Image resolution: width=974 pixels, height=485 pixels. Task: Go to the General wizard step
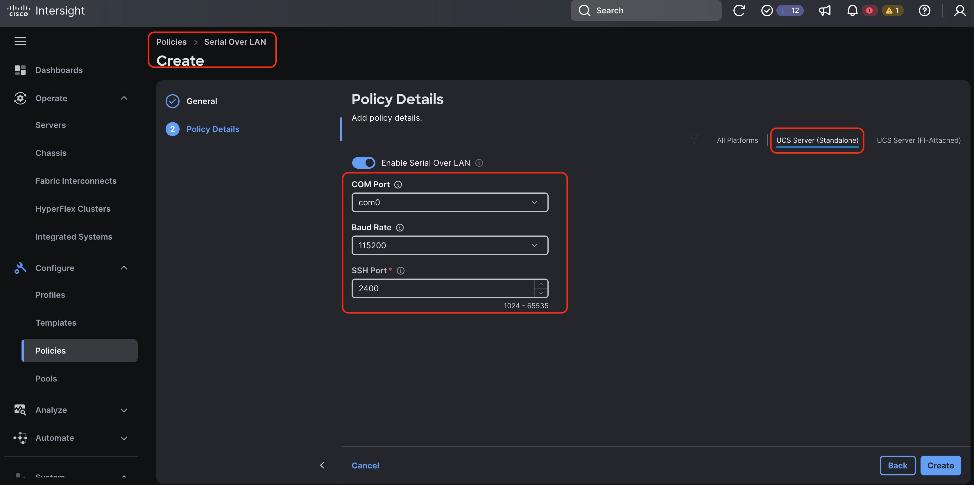[201, 101]
